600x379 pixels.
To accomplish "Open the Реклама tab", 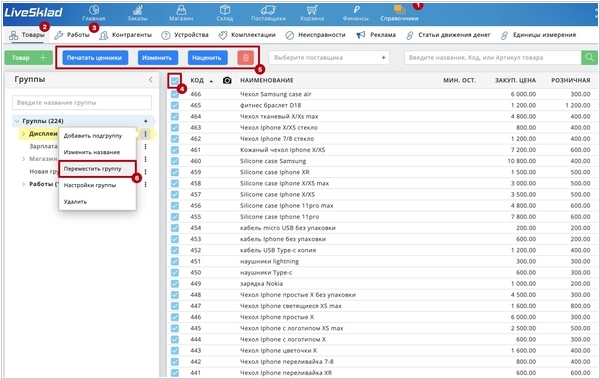I will [x=376, y=35].
